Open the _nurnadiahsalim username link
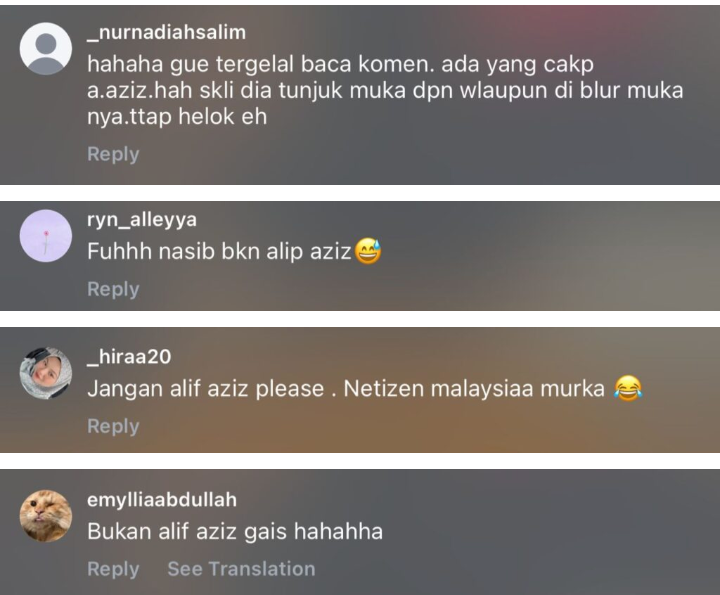The width and height of the screenshot is (720, 595). [166, 33]
